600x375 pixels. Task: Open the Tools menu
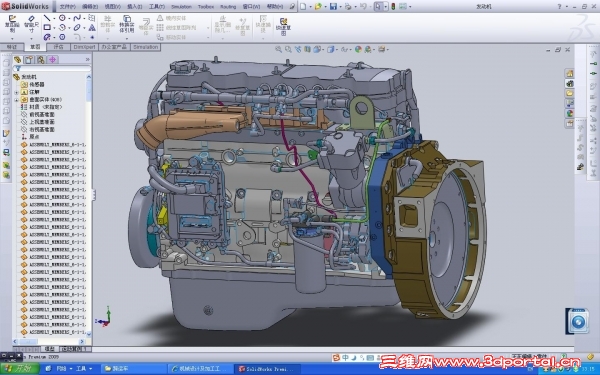point(157,7)
